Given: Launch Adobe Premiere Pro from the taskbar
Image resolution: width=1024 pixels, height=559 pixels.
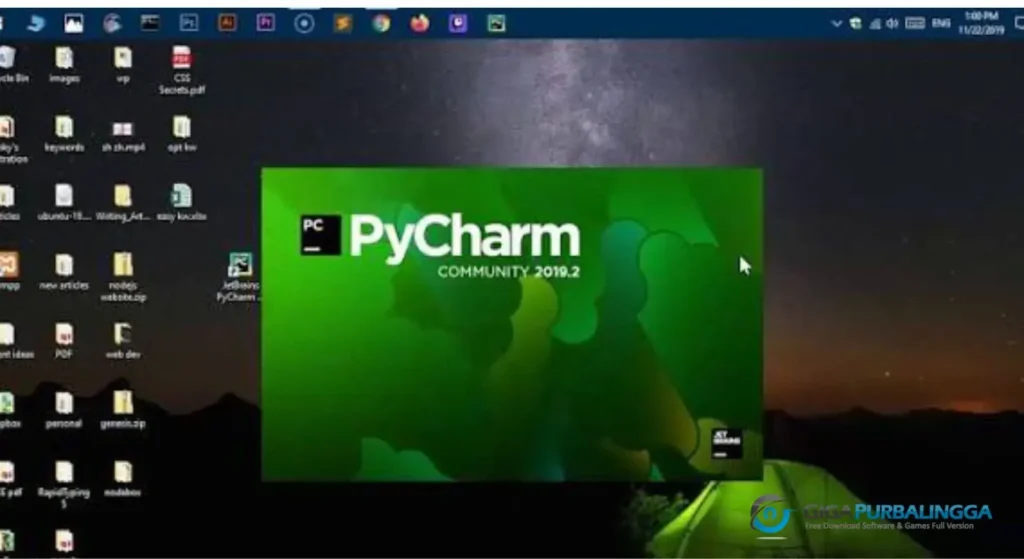Looking at the screenshot, I should pos(265,24).
